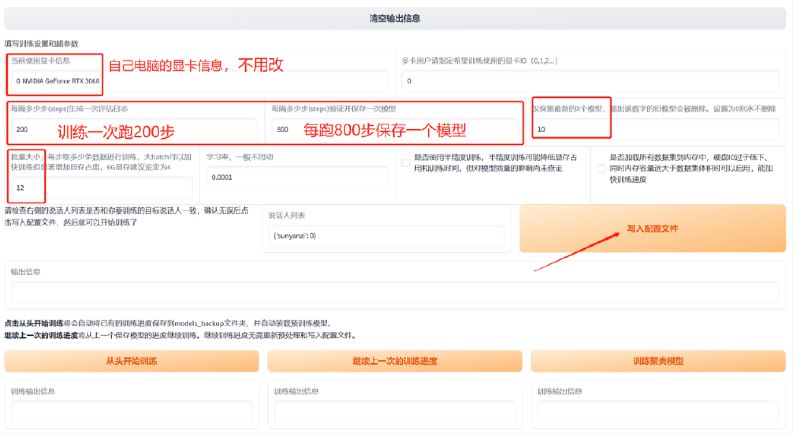The height and width of the screenshot is (443, 800).
Task: Click the 训练输出信息 box under 继续上一次的训练进度
Action: [x=395, y=411]
